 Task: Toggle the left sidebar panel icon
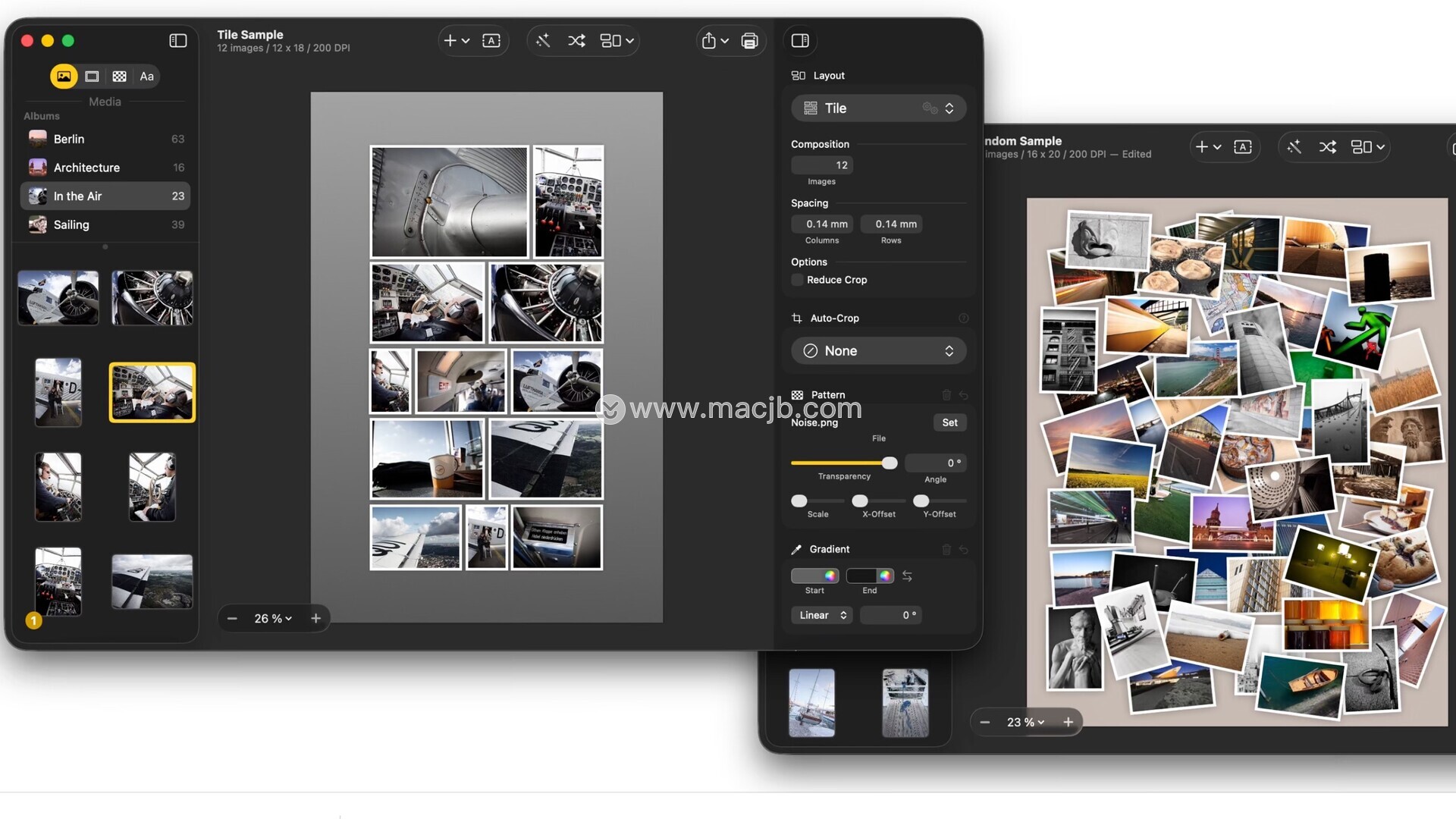(x=178, y=41)
